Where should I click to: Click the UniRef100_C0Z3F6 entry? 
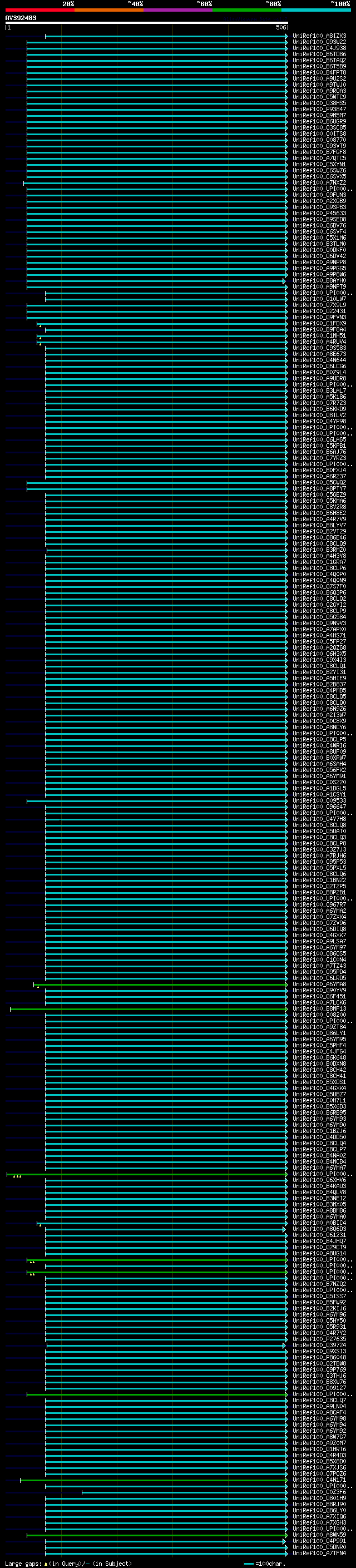(319, 1492)
